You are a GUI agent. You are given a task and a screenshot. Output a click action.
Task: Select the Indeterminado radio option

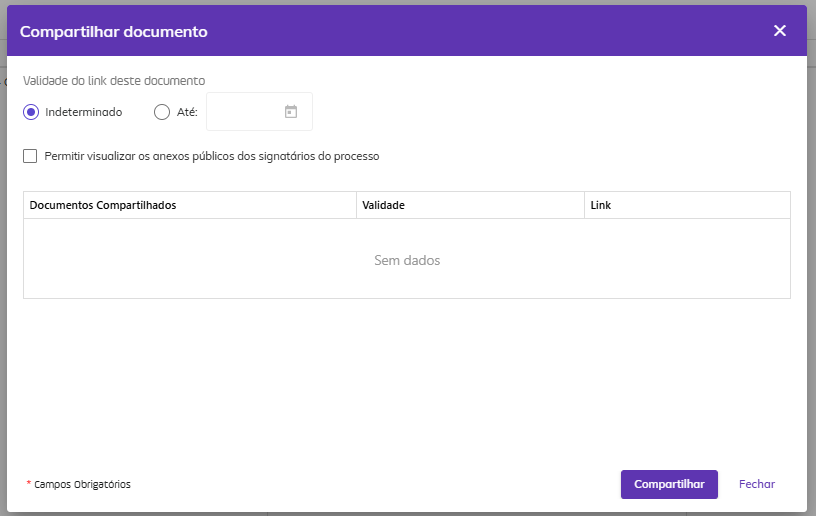(x=31, y=112)
